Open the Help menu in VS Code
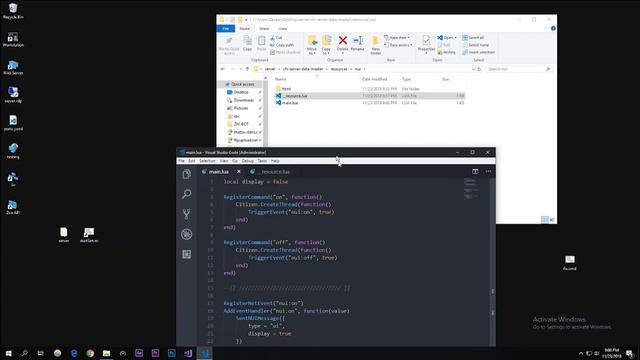This screenshot has height=360, width=640. 275,161
